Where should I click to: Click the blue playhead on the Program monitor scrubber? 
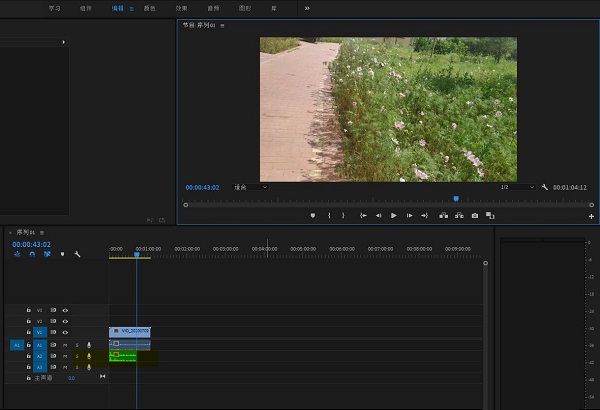click(x=456, y=199)
